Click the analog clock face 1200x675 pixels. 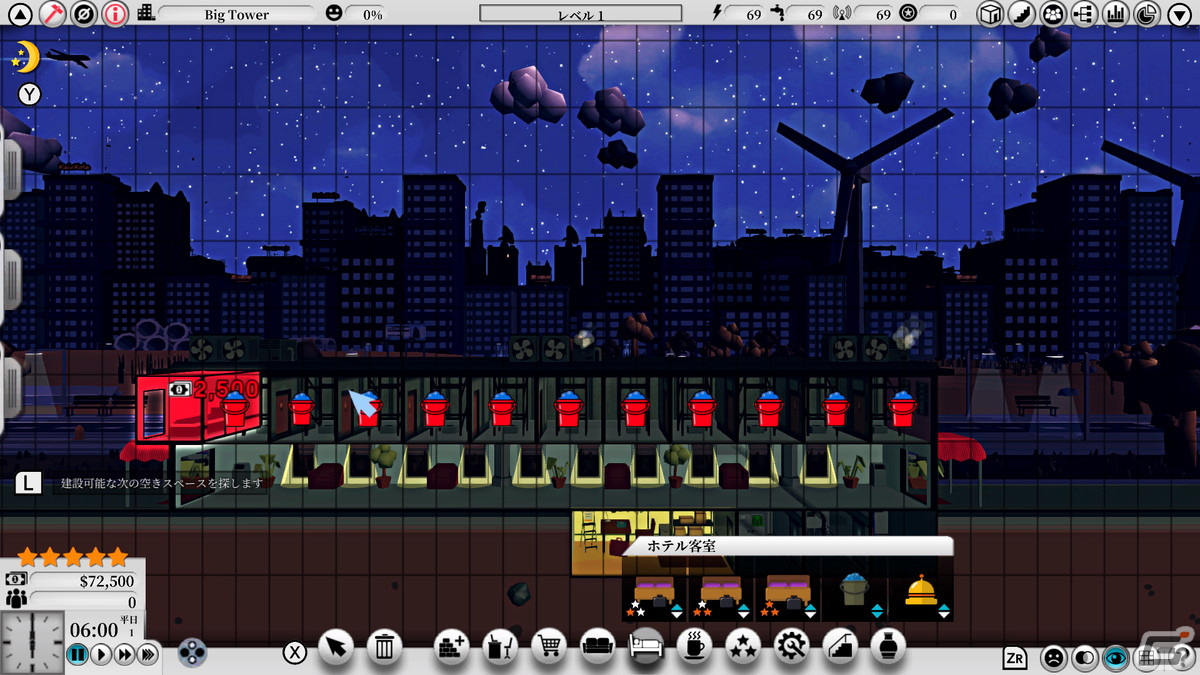point(32,642)
